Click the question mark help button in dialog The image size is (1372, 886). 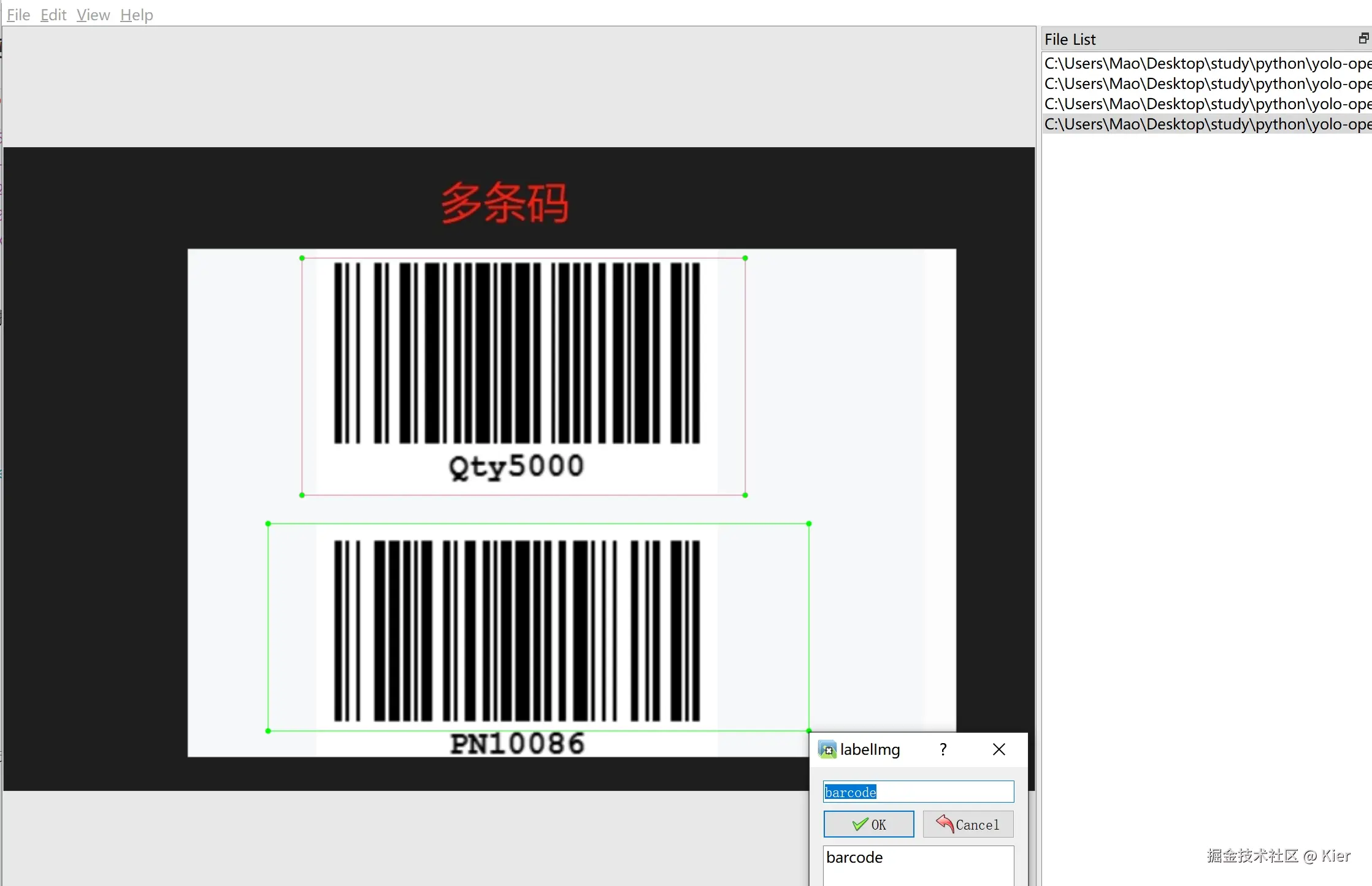point(943,749)
